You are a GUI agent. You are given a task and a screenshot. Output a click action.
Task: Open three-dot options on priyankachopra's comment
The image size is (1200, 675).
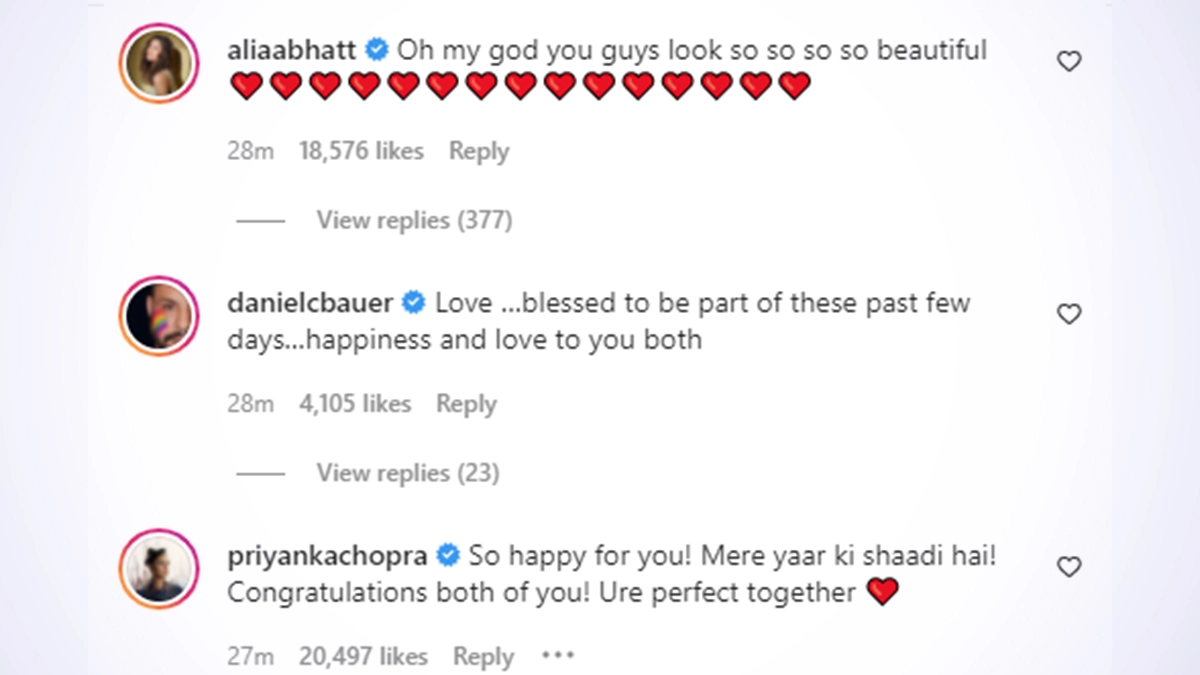pyautogui.click(x=558, y=657)
